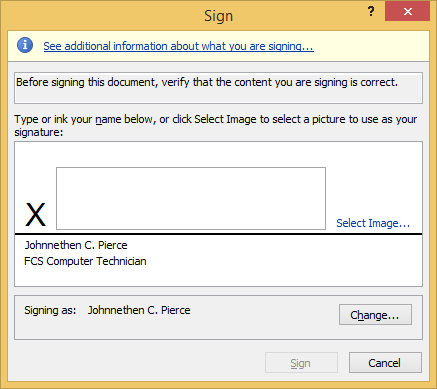The height and width of the screenshot is (389, 437).
Task: Open the Change signing certificate button
Action: pos(375,314)
